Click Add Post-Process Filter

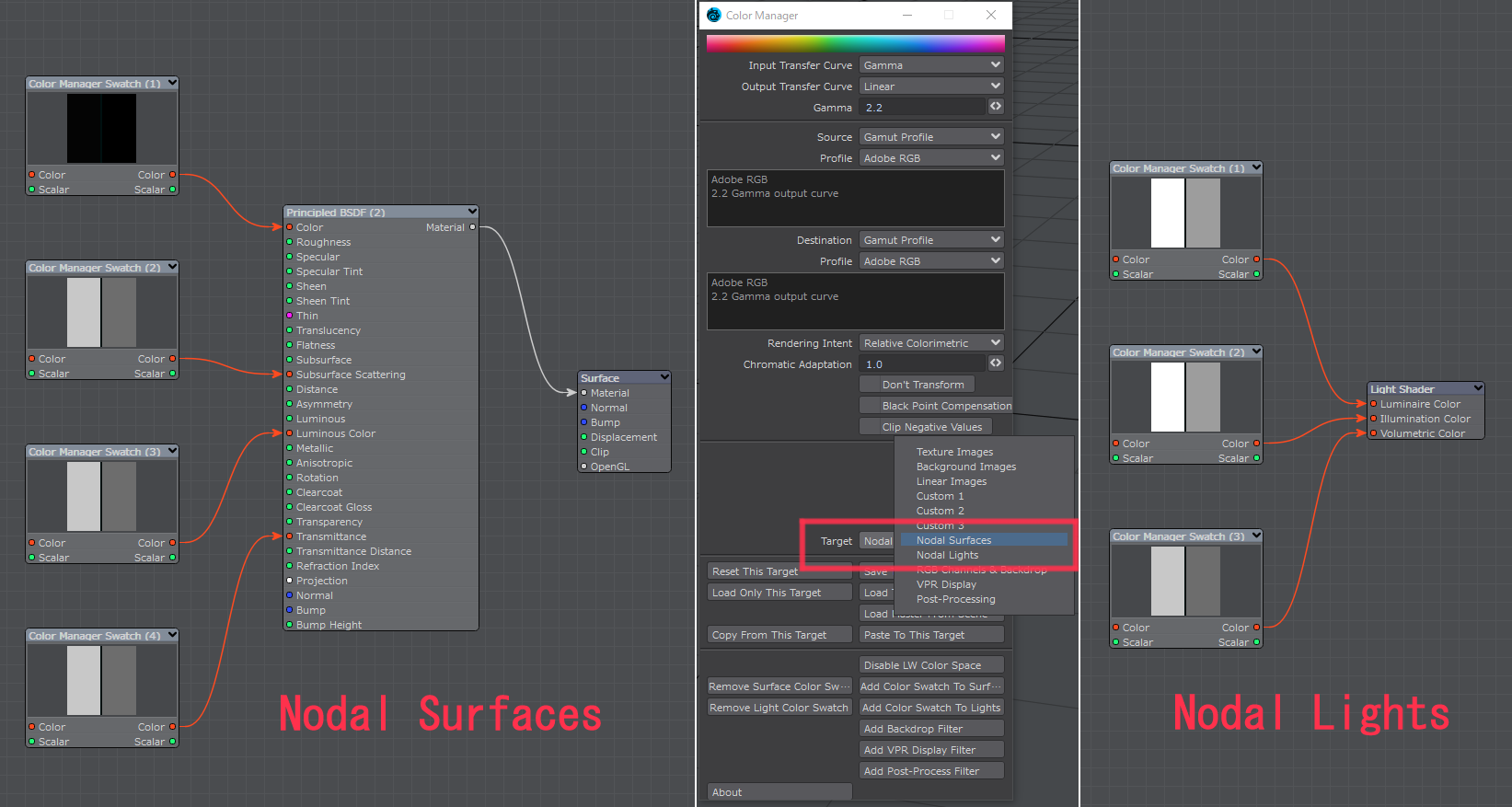(931, 771)
